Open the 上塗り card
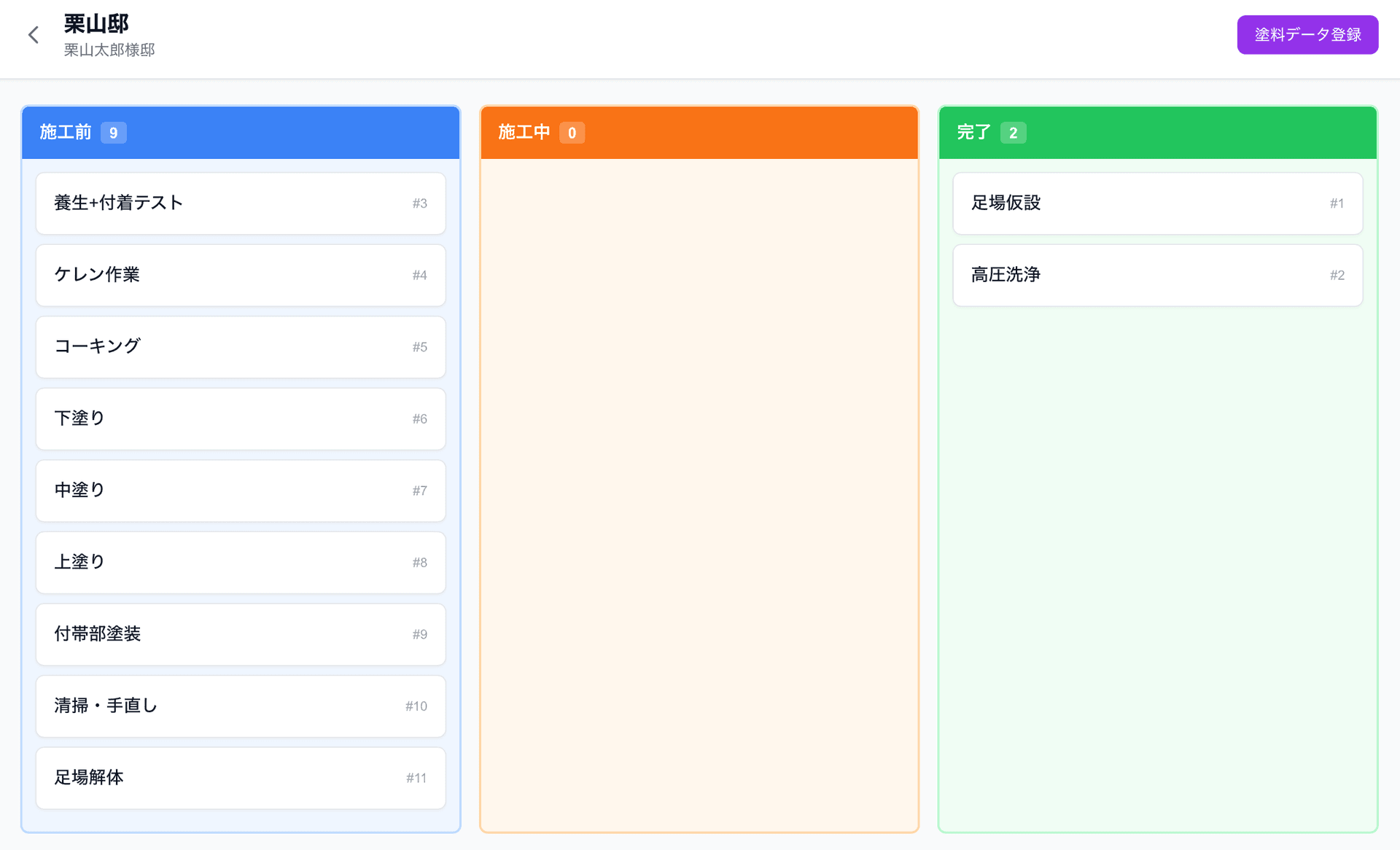1400x850 pixels. point(240,562)
